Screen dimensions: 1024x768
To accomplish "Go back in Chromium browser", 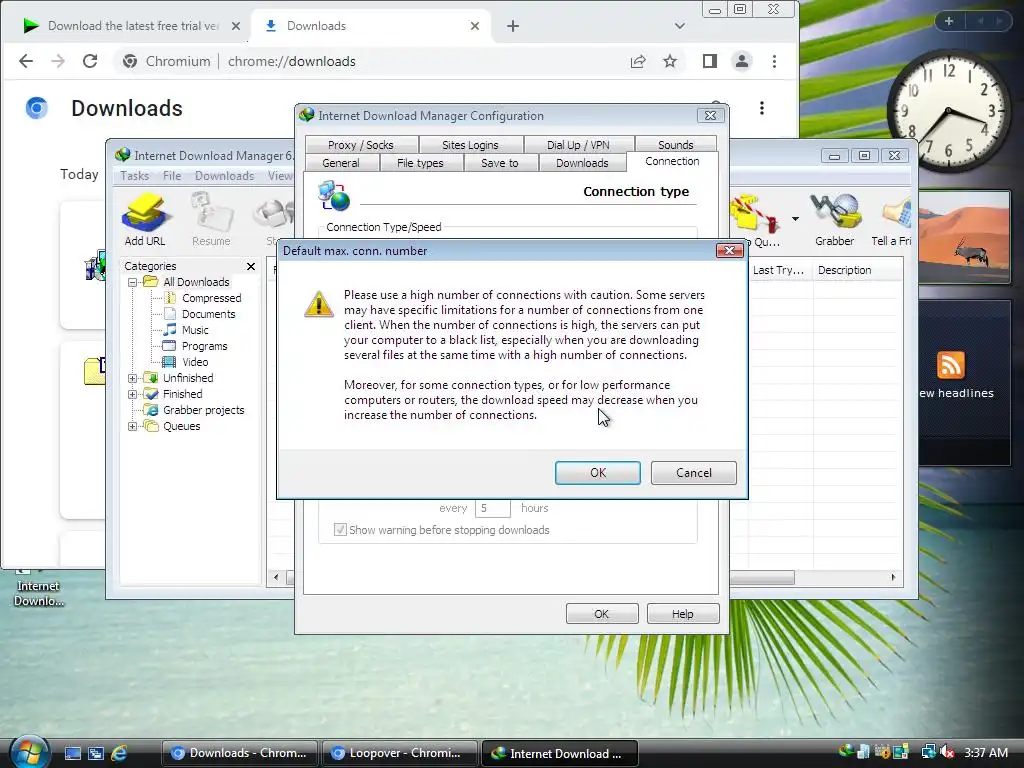I will click(25, 61).
